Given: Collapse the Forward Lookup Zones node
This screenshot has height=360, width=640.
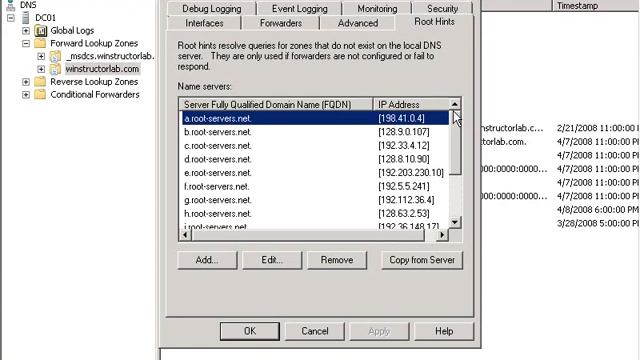Looking at the screenshot, I should pos(26,43).
